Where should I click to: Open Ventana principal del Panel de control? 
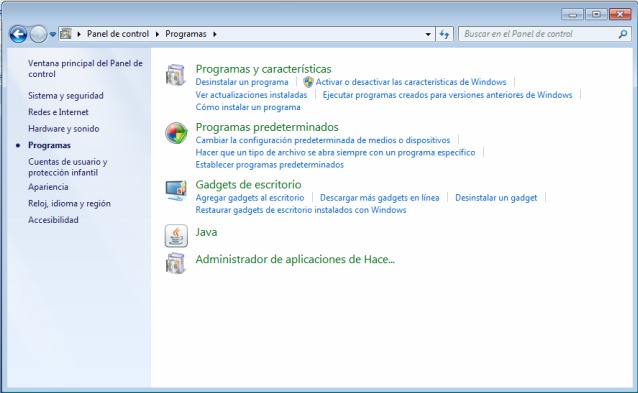85,68
